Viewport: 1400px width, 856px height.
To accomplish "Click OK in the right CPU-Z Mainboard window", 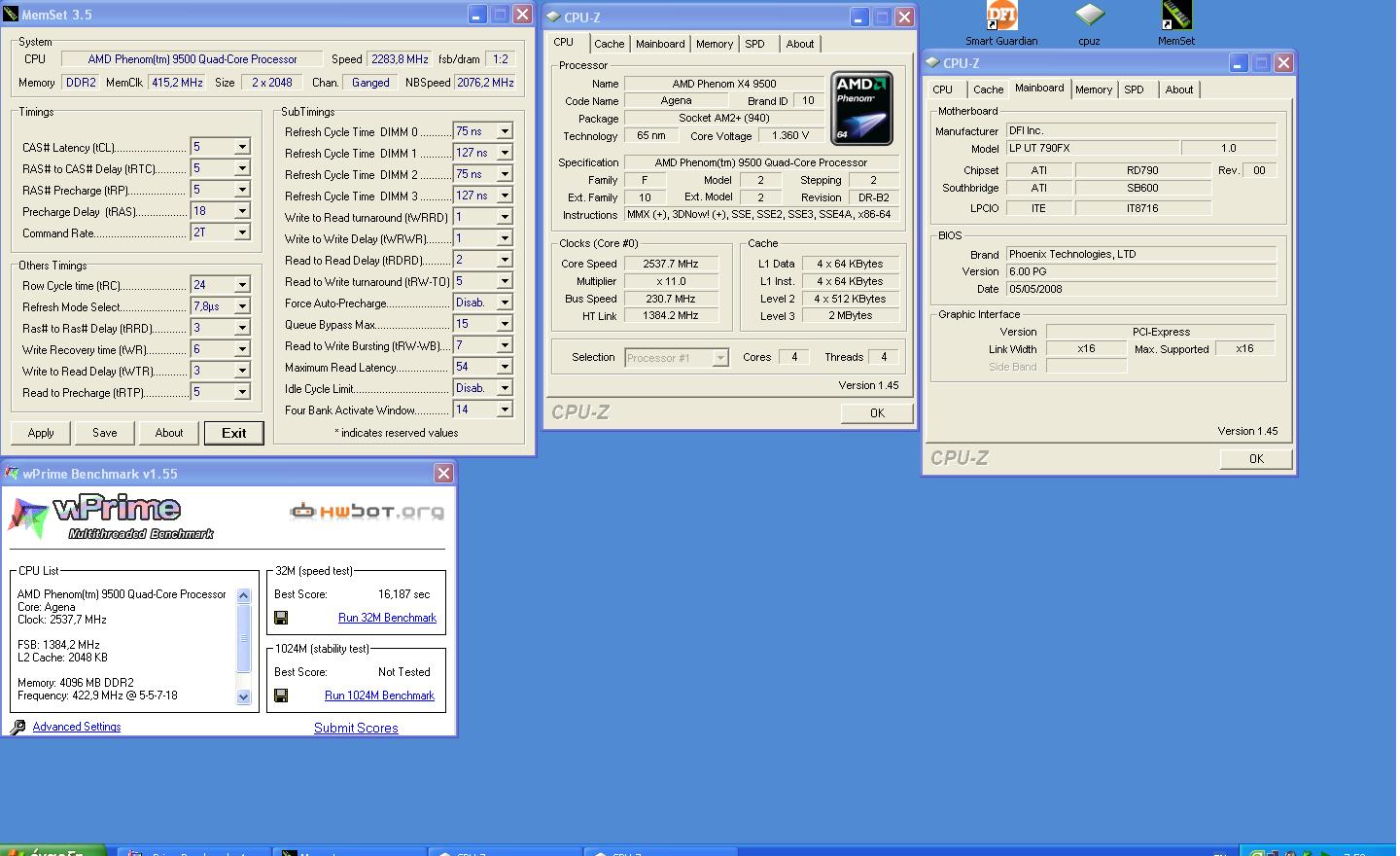I will pyautogui.click(x=1256, y=458).
